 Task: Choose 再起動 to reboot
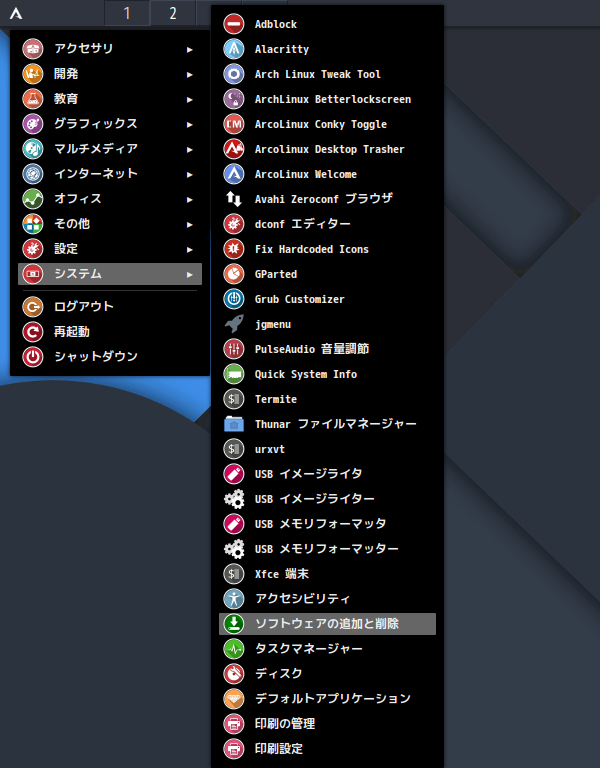click(110, 332)
